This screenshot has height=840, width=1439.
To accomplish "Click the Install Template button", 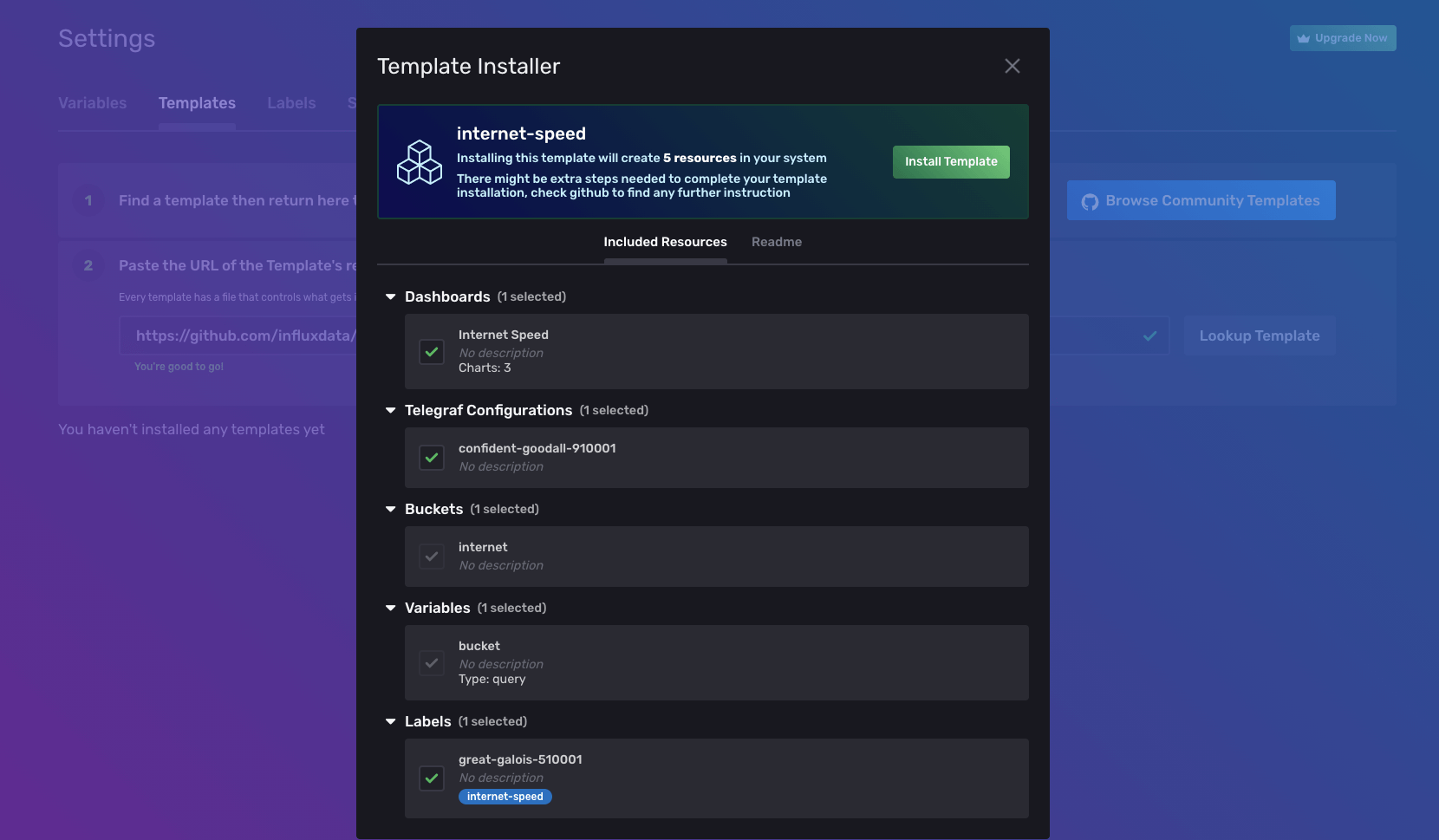I will [950, 161].
